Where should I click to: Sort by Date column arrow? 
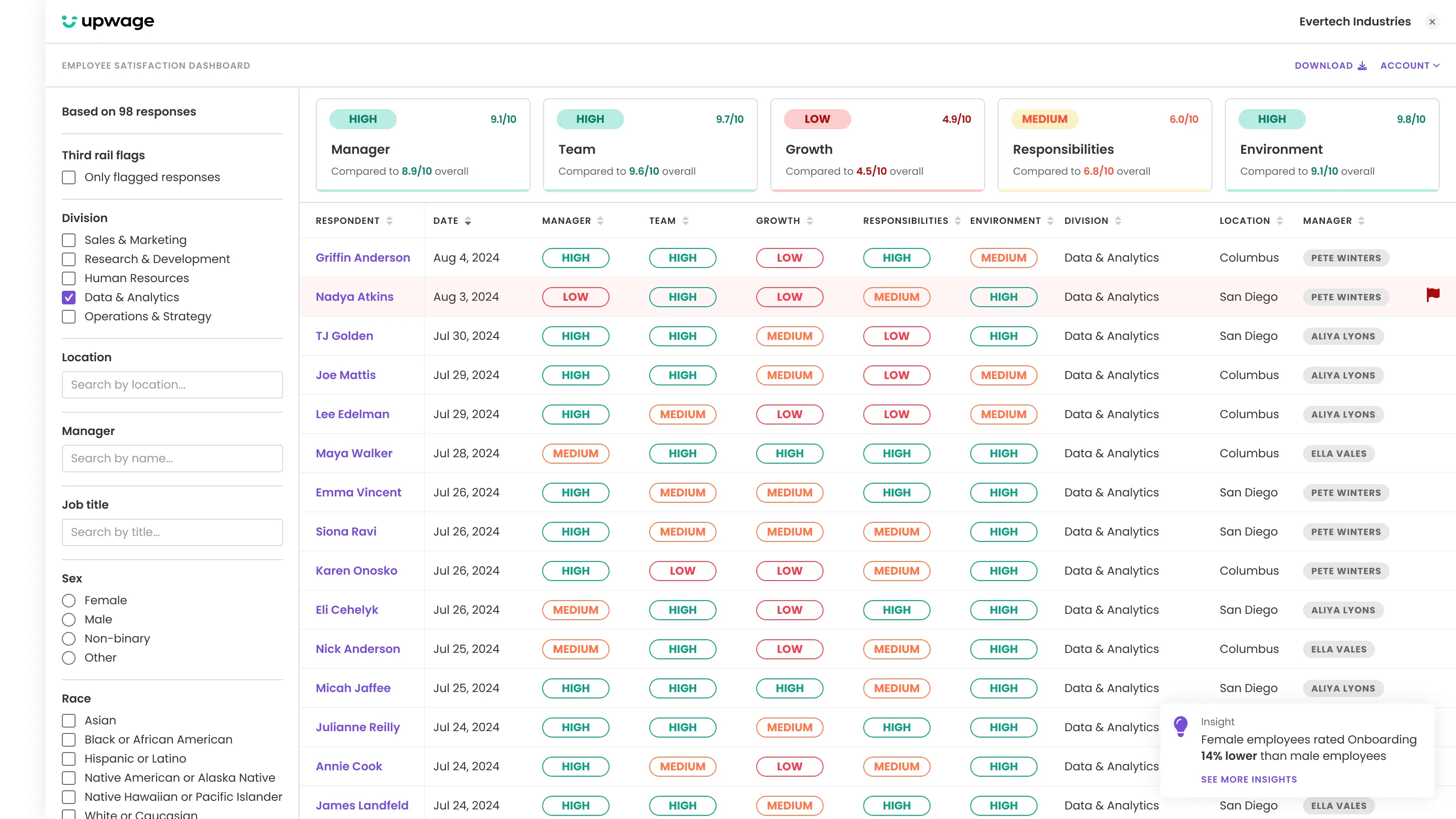pos(468,221)
